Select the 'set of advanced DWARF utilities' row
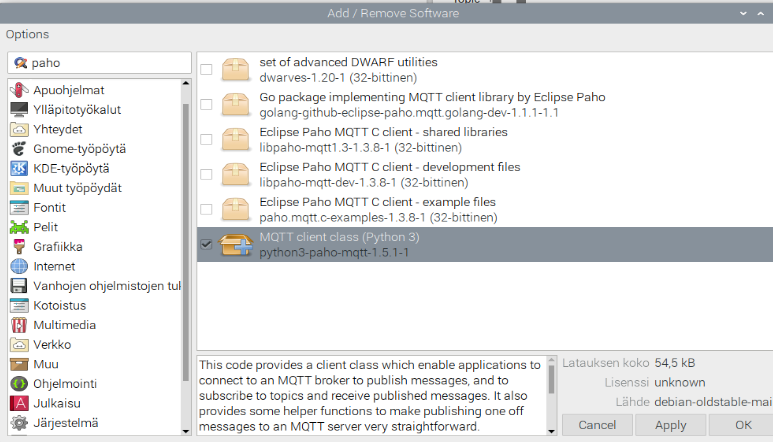Viewport: 773px width, 442px height. (x=485, y=69)
